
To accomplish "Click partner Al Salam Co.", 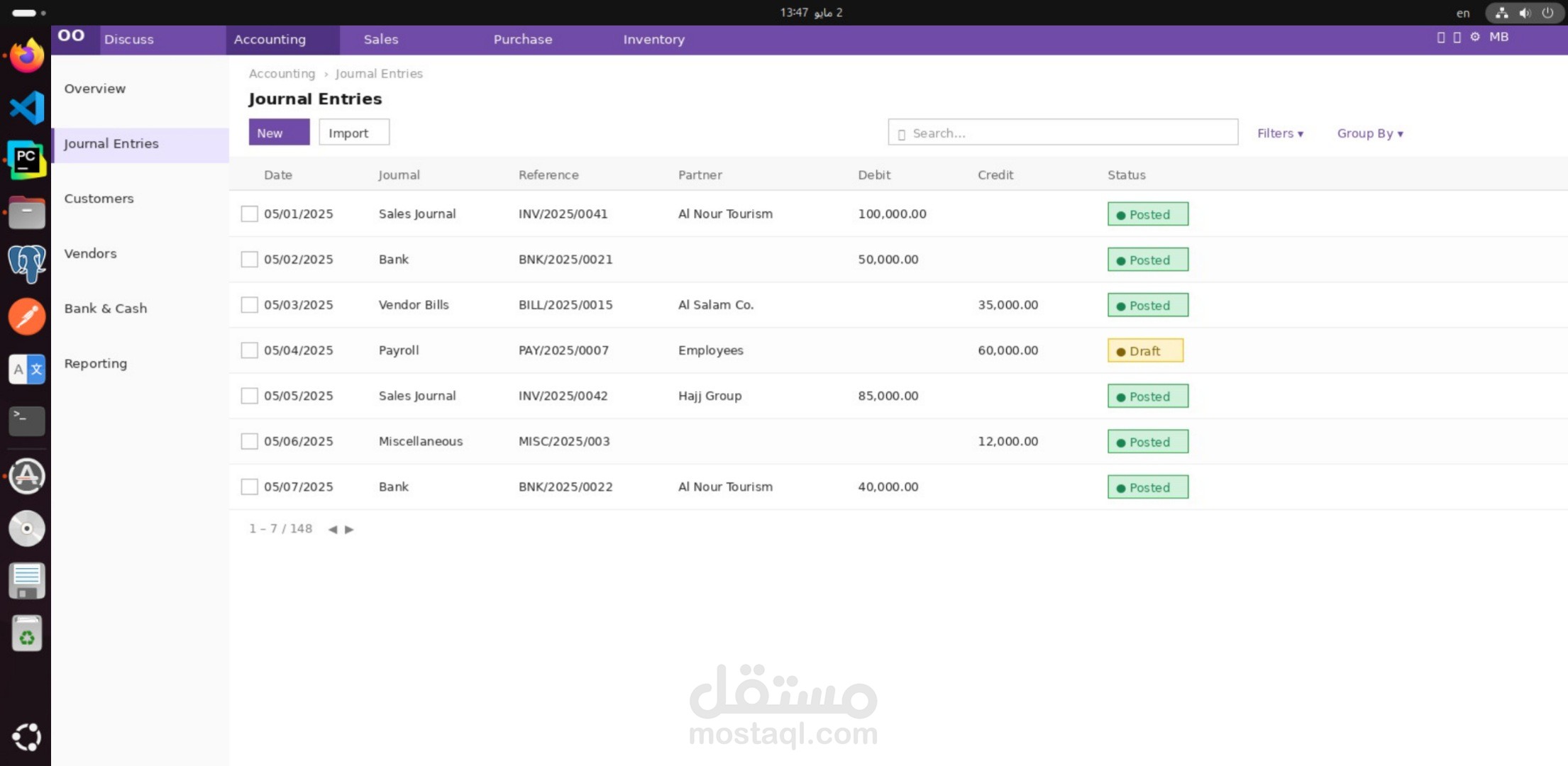I will (716, 305).
